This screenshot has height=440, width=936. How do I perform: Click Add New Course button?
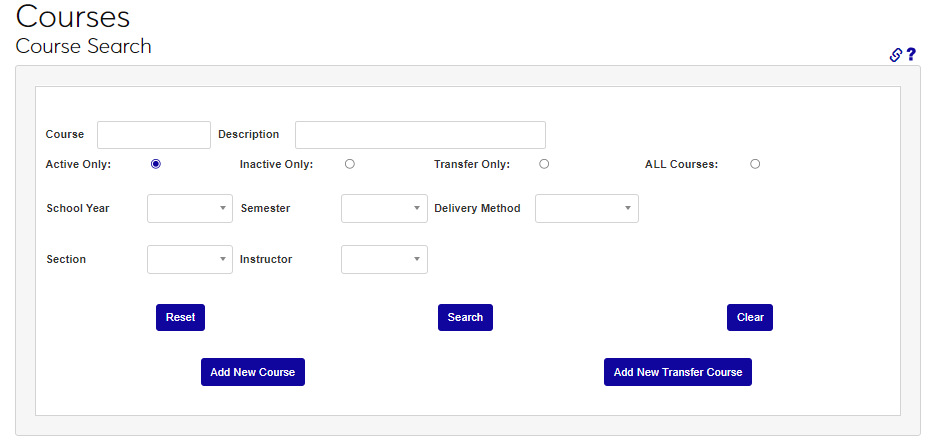(252, 372)
